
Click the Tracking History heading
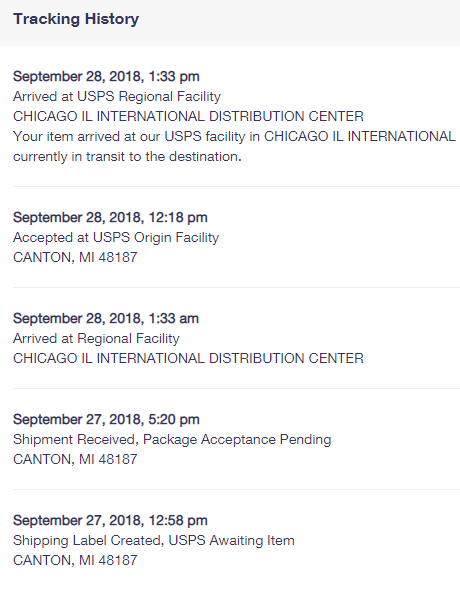[x=76, y=19]
